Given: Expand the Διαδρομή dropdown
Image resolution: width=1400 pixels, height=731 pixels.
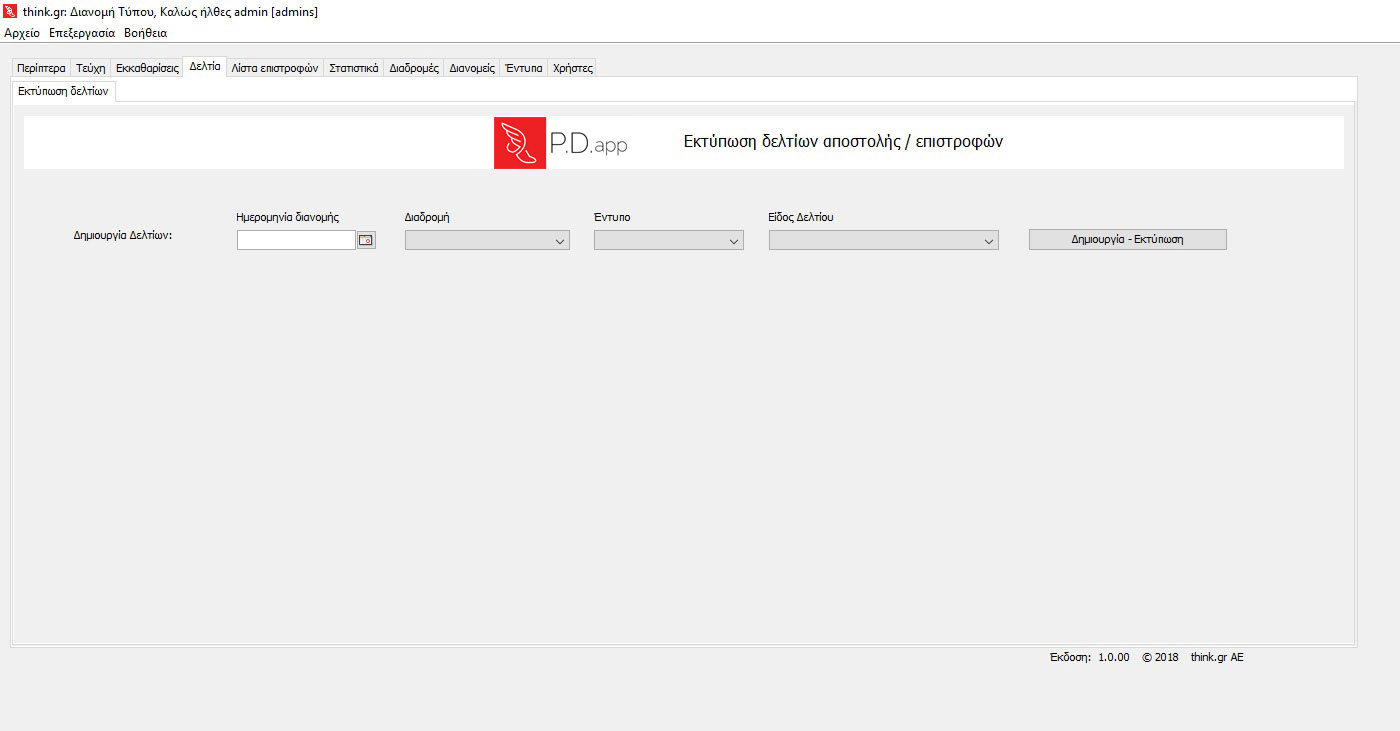Looking at the screenshot, I should pos(487,241).
